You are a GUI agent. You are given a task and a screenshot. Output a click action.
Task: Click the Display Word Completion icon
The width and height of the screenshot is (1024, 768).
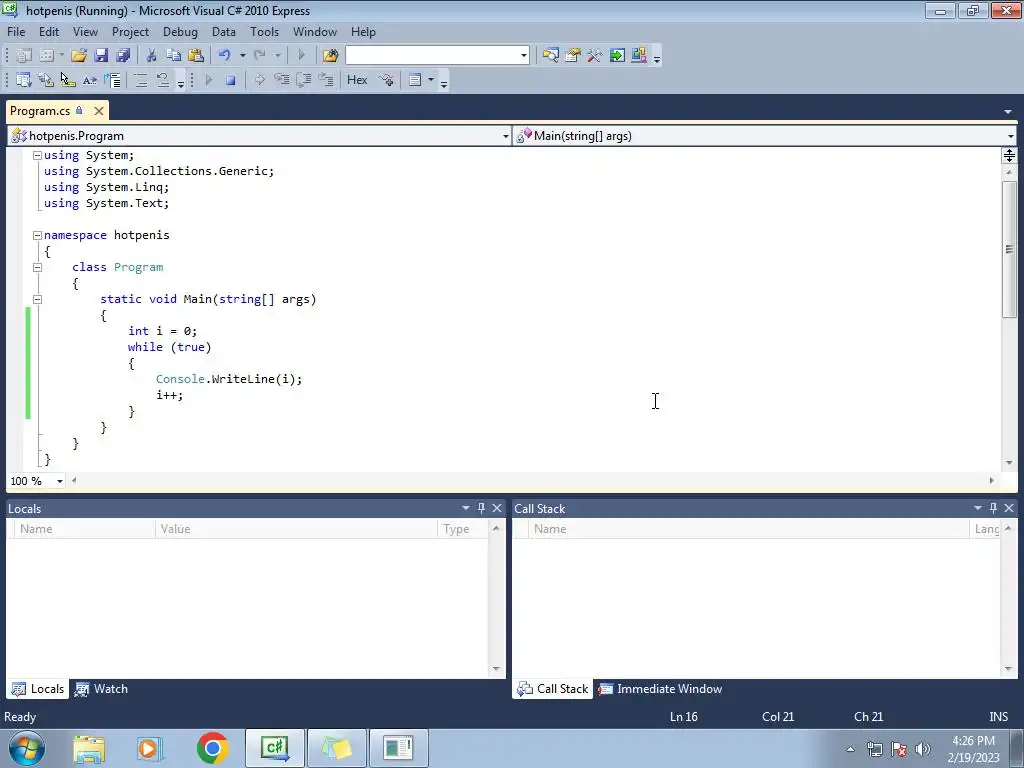point(89,80)
